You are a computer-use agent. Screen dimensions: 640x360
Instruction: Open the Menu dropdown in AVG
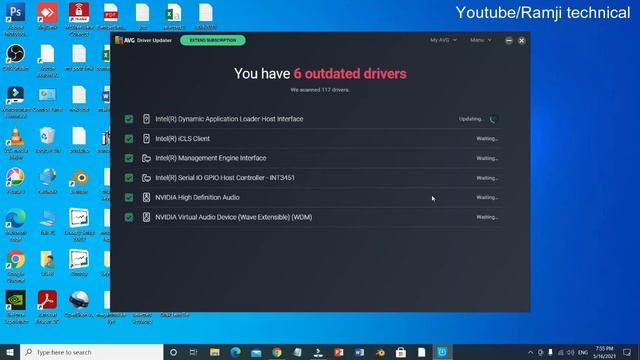point(480,40)
